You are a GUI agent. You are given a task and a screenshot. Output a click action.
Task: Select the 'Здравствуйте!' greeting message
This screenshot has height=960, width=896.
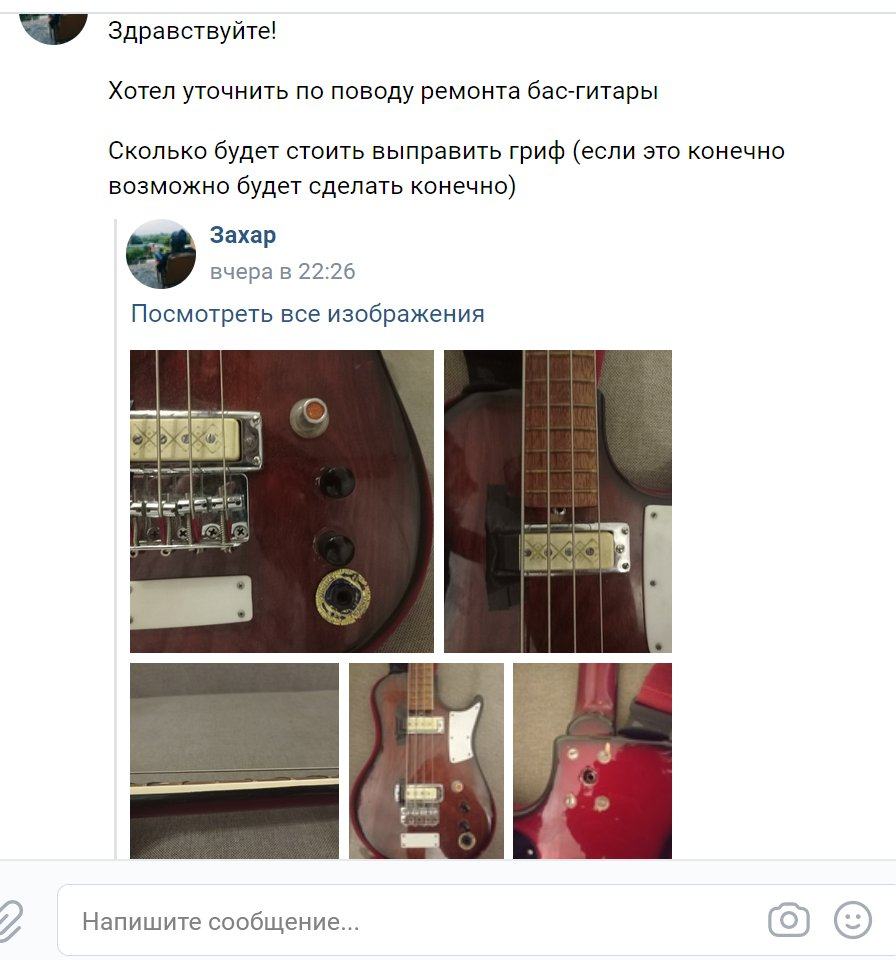tap(192, 30)
